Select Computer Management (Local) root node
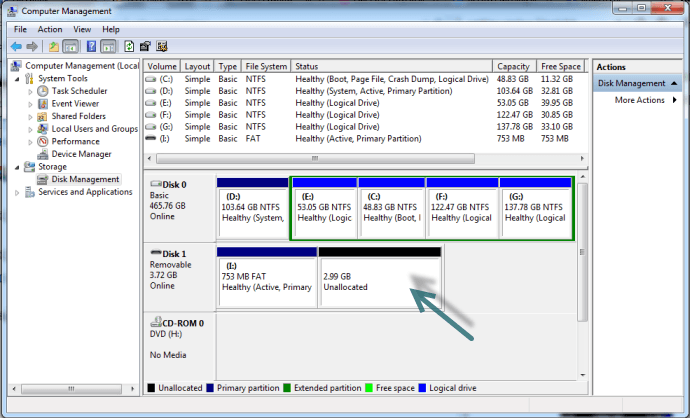Screen dimensions: 690x418 (x=81, y=66)
